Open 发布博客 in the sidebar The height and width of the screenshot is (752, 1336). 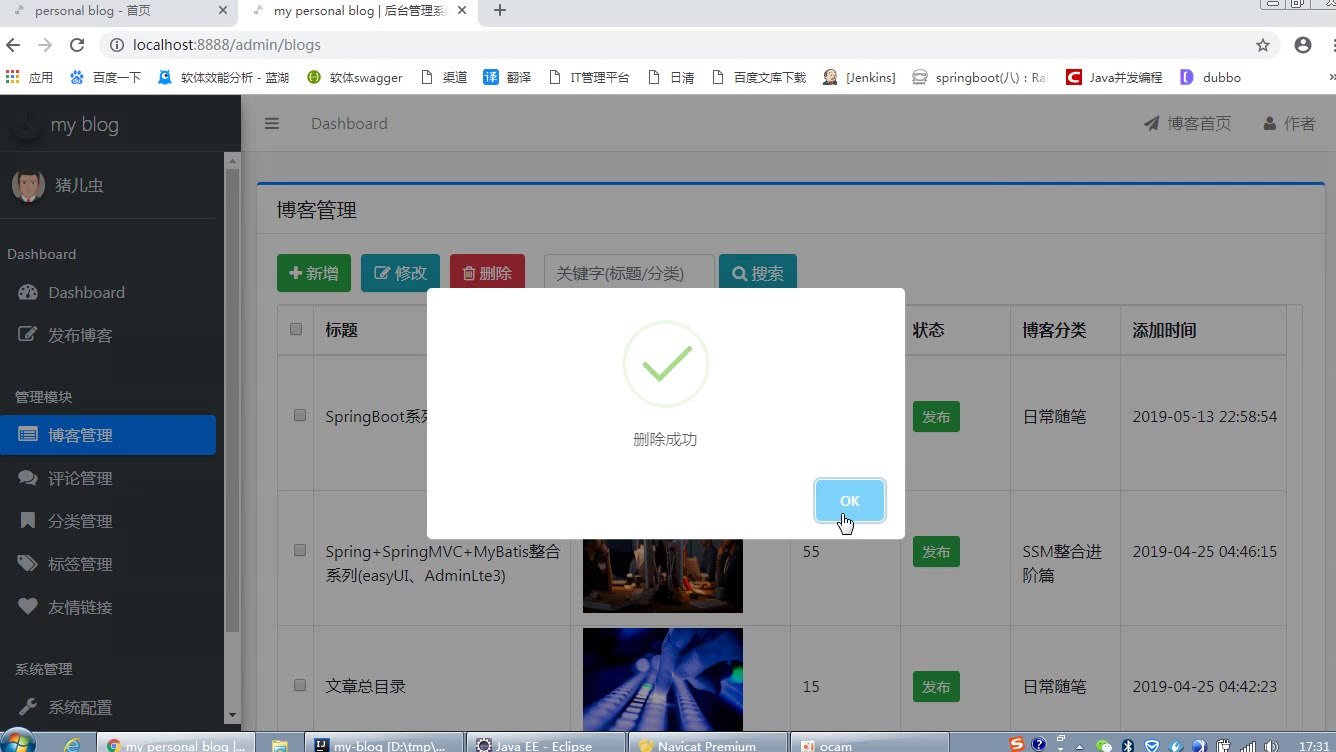tap(108, 336)
